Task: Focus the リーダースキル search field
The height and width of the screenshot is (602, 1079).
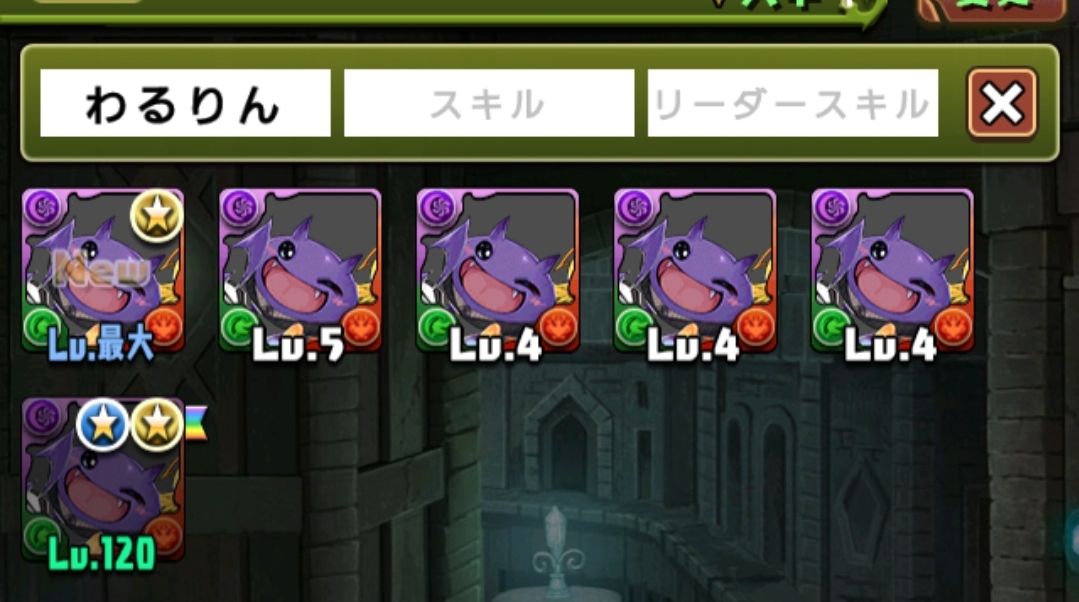Action: pos(793,103)
